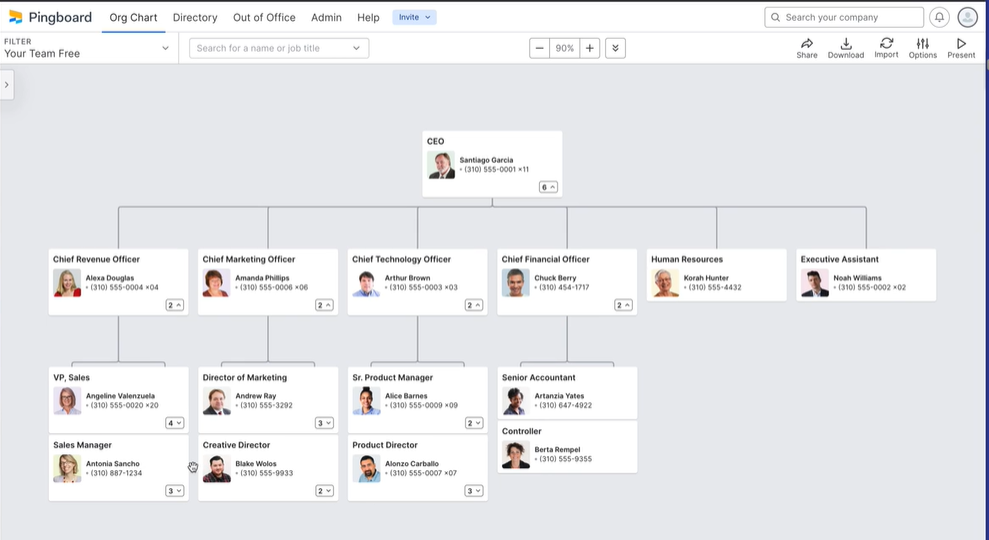Click the Pingboard logo

pos(50,17)
